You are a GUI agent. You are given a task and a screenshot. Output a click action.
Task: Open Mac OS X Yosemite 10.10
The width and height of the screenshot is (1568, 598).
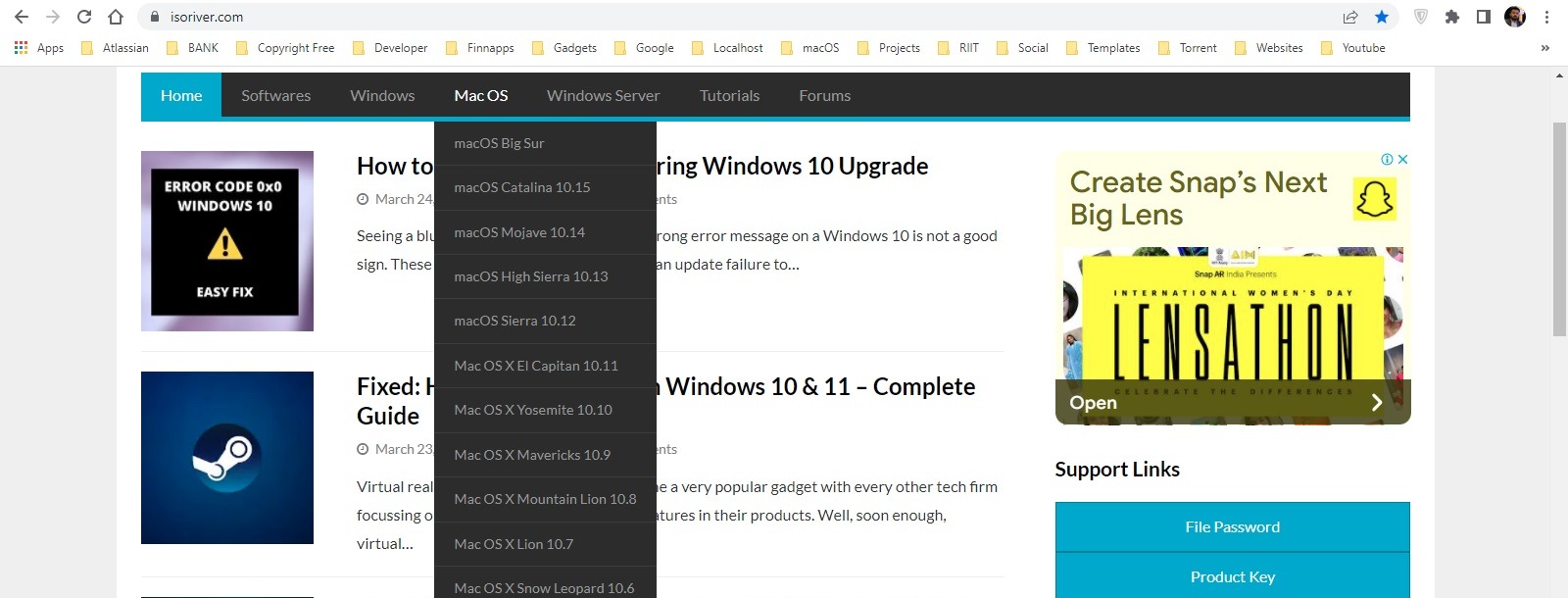click(x=545, y=410)
